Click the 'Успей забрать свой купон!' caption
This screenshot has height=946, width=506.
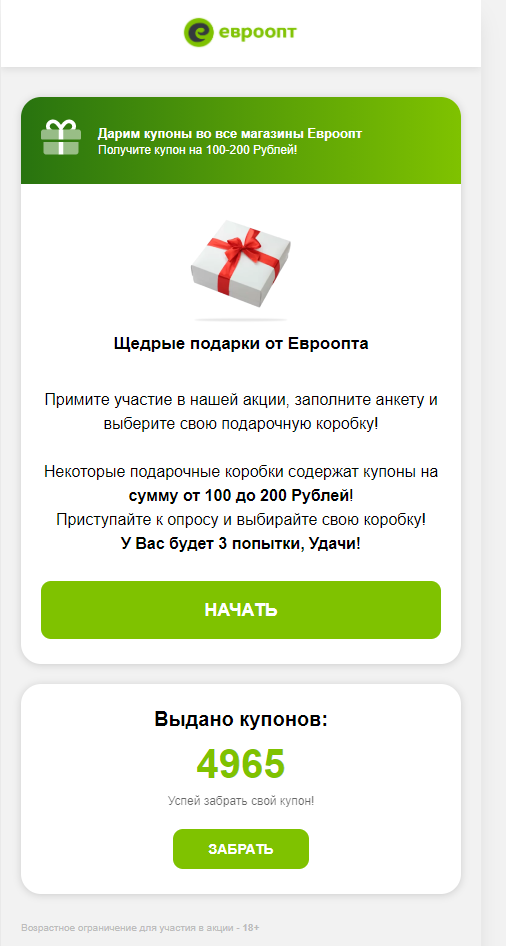pyautogui.click(x=241, y=801)
